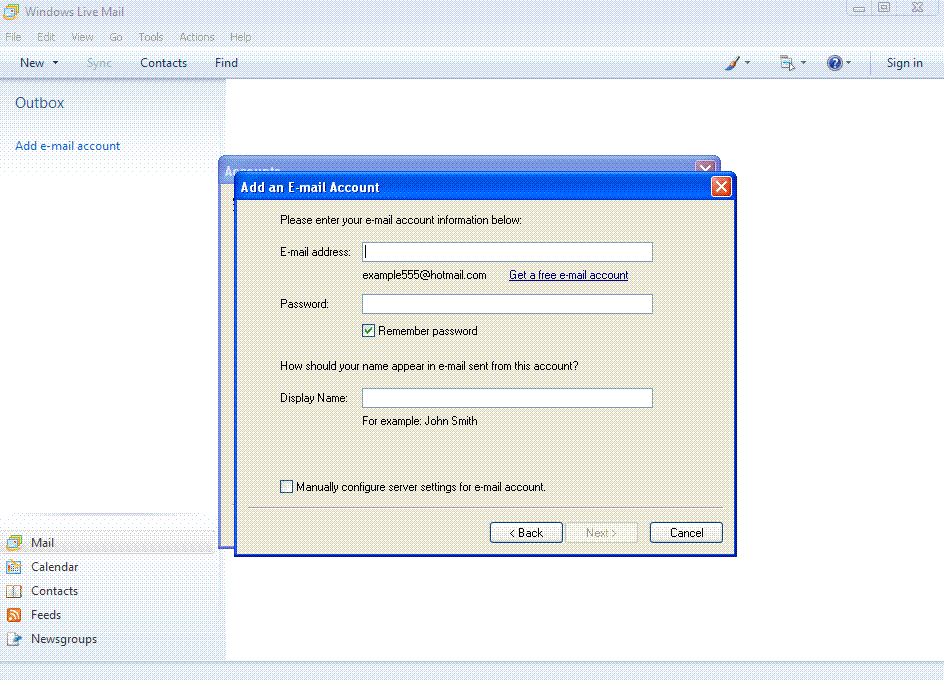Focus the E-mail address input field
944x680 pixels.
507,252
